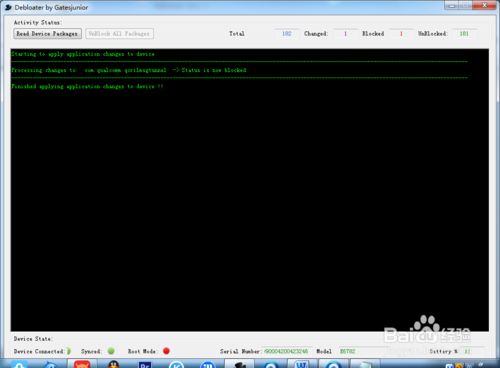Screen dimensions: 500x368
Task: Close the Debloater window
Action: [x=484, y=5]
